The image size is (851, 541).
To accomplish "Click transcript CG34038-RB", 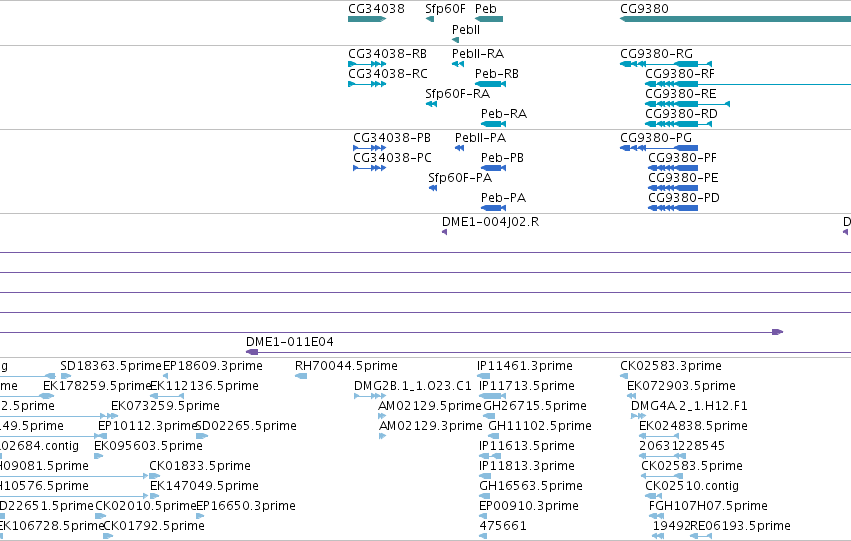I will [367, 64].
